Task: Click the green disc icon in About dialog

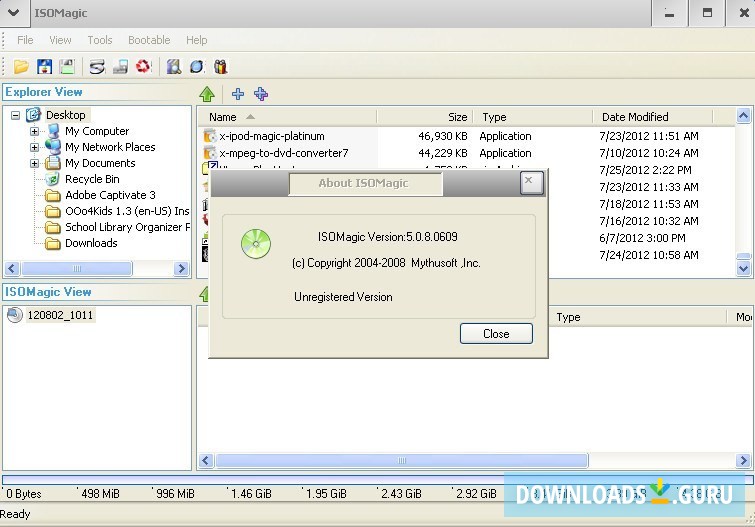Action: (256, 244)
